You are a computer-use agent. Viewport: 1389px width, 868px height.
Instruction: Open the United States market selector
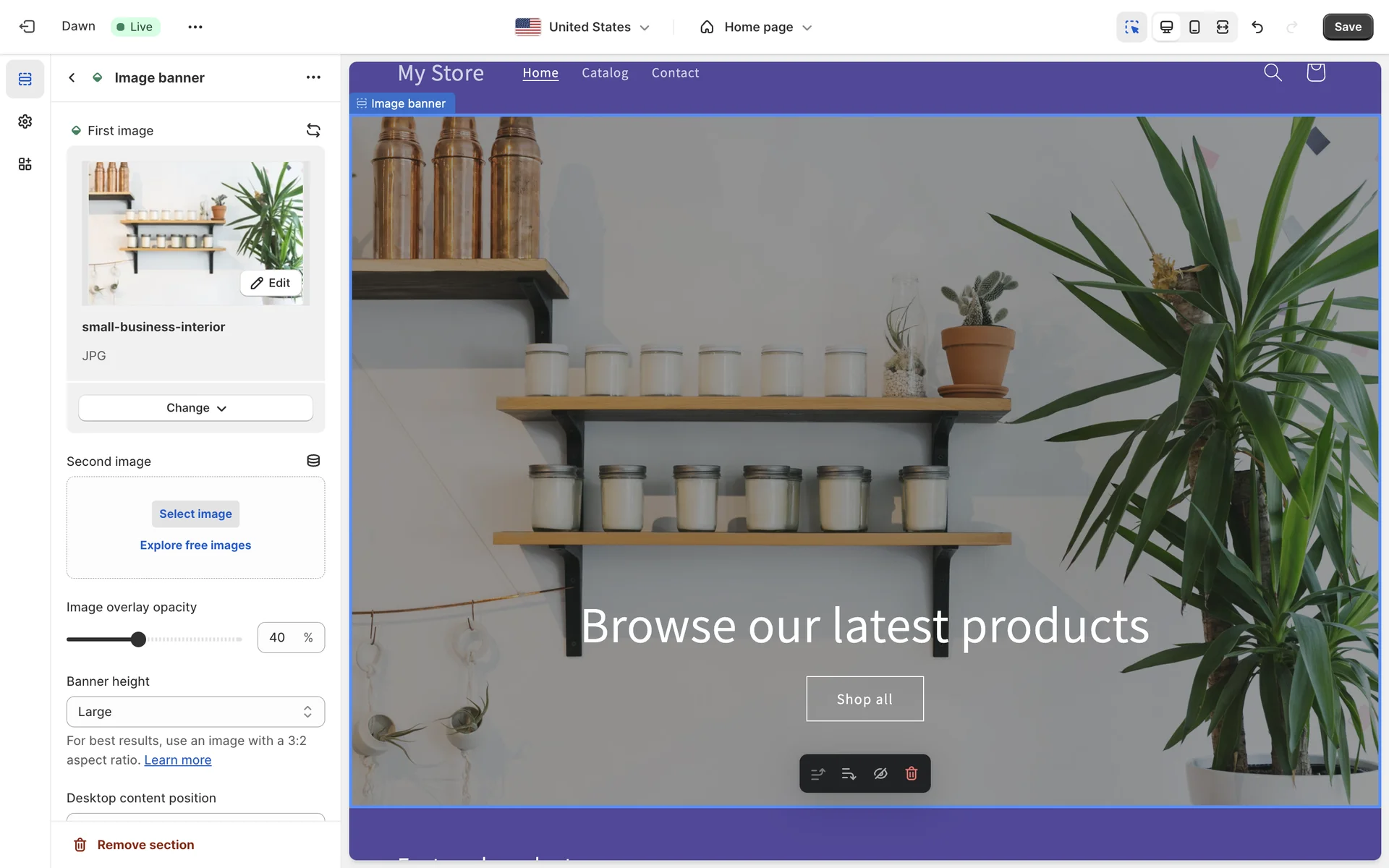tap(582, 27)
